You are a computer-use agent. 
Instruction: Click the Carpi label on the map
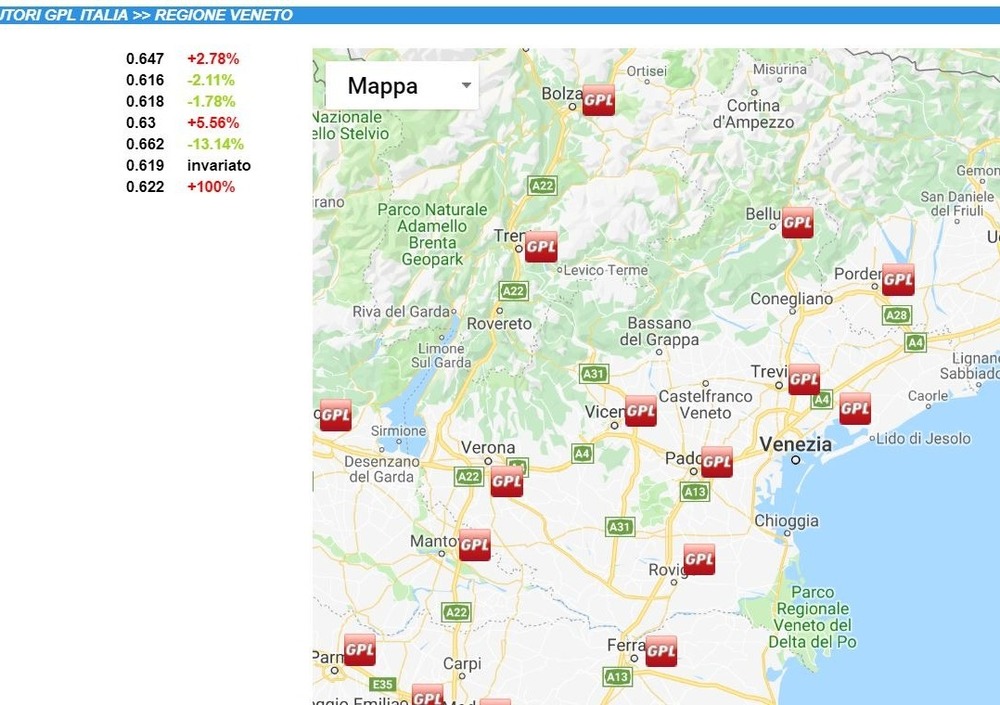click(x=462, y=664)
